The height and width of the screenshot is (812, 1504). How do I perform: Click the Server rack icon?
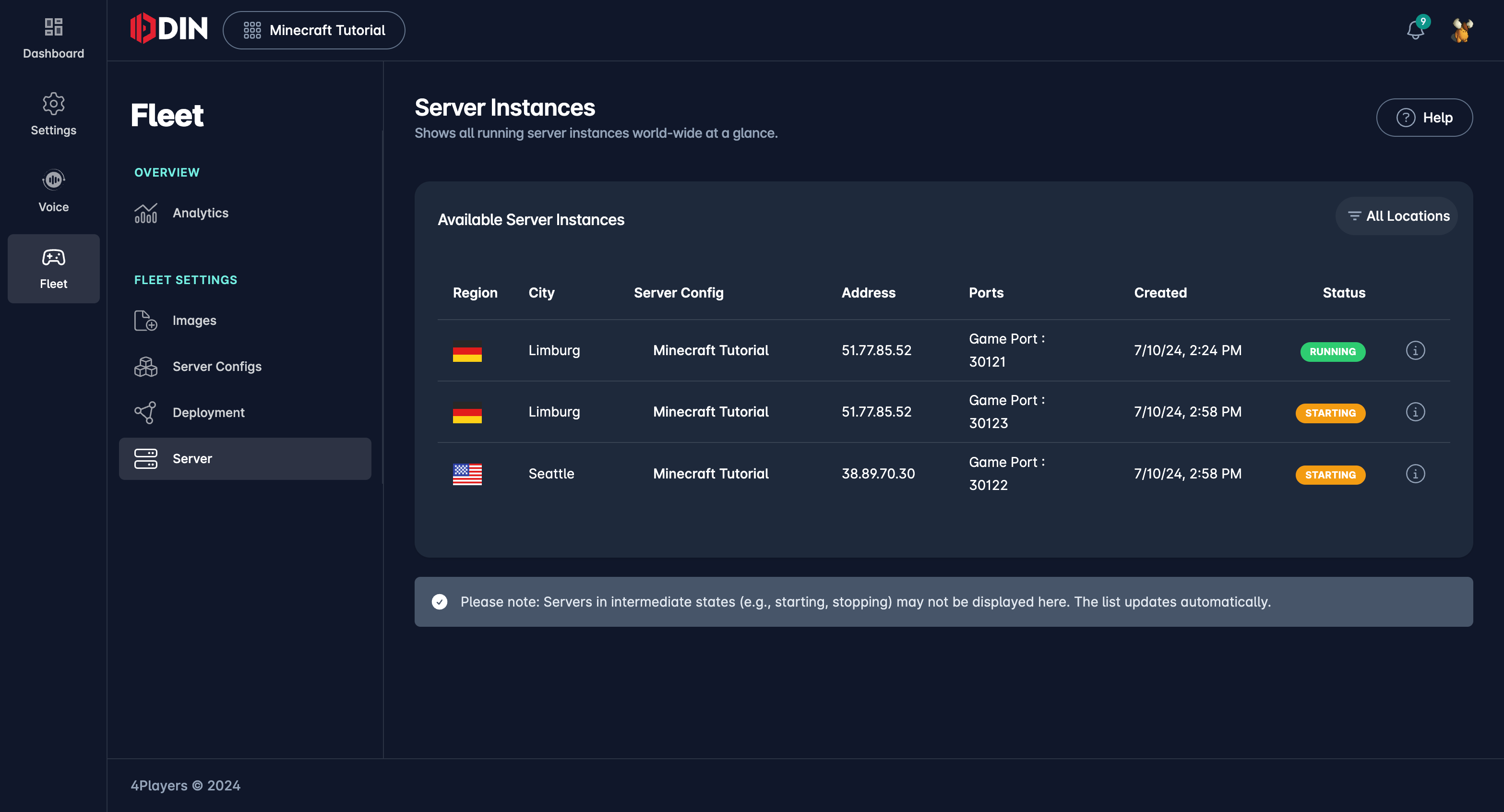pyautogui.click(x=146, y=459)
